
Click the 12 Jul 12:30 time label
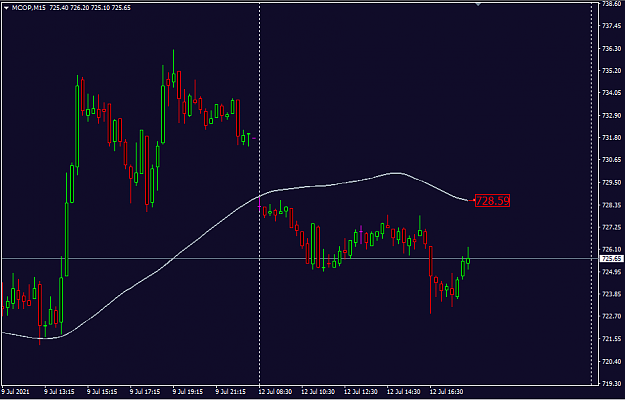(361, 392)
